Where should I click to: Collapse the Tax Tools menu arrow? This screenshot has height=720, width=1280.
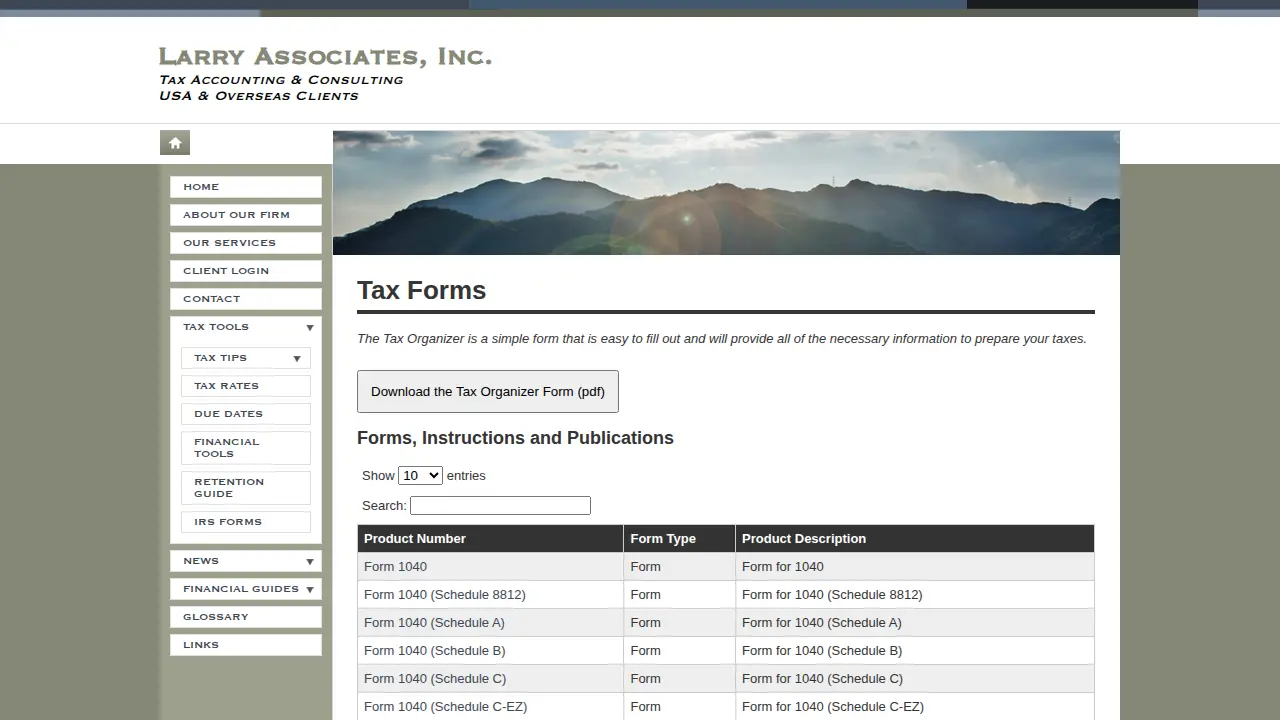[x=310, y=328]
